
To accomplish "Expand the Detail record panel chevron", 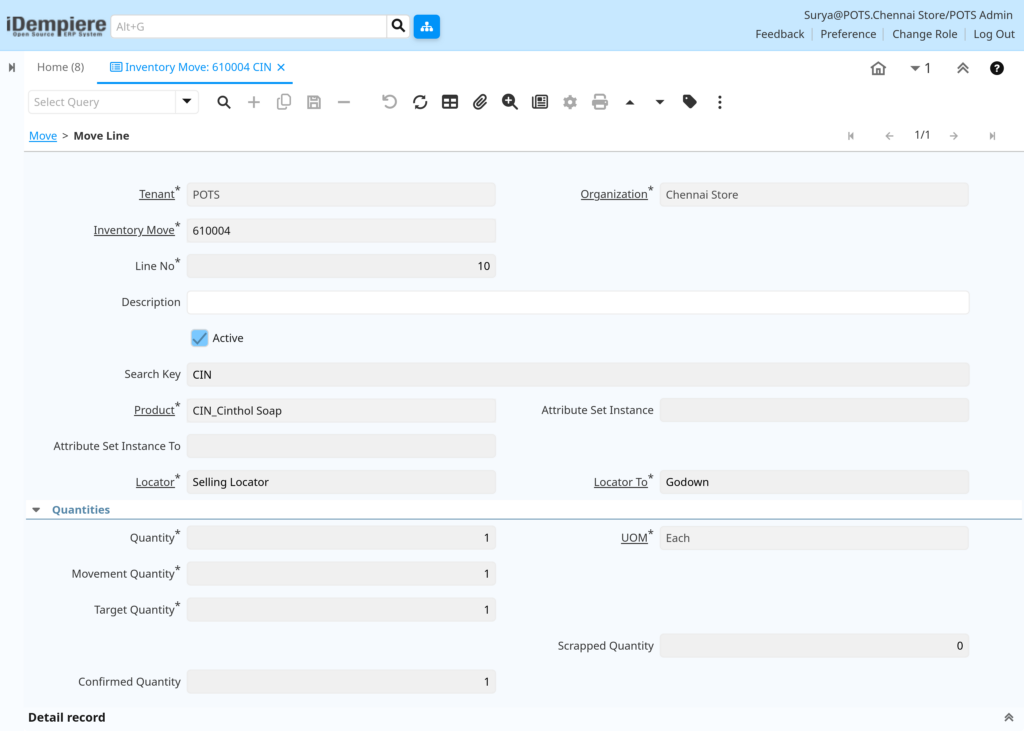I will (x=1008, y=717).
